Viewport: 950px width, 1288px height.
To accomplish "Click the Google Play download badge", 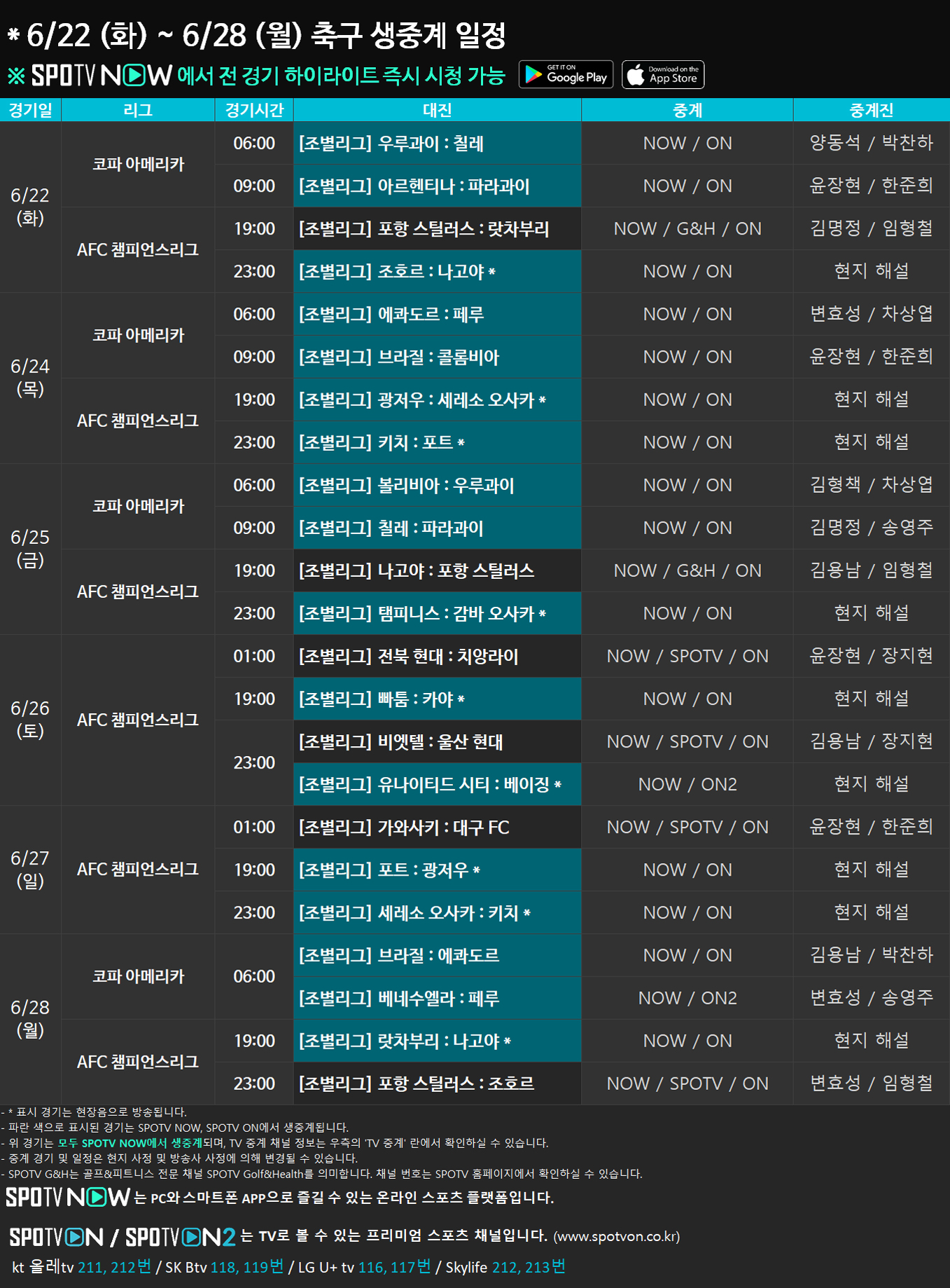I will [x=566, y=75].
